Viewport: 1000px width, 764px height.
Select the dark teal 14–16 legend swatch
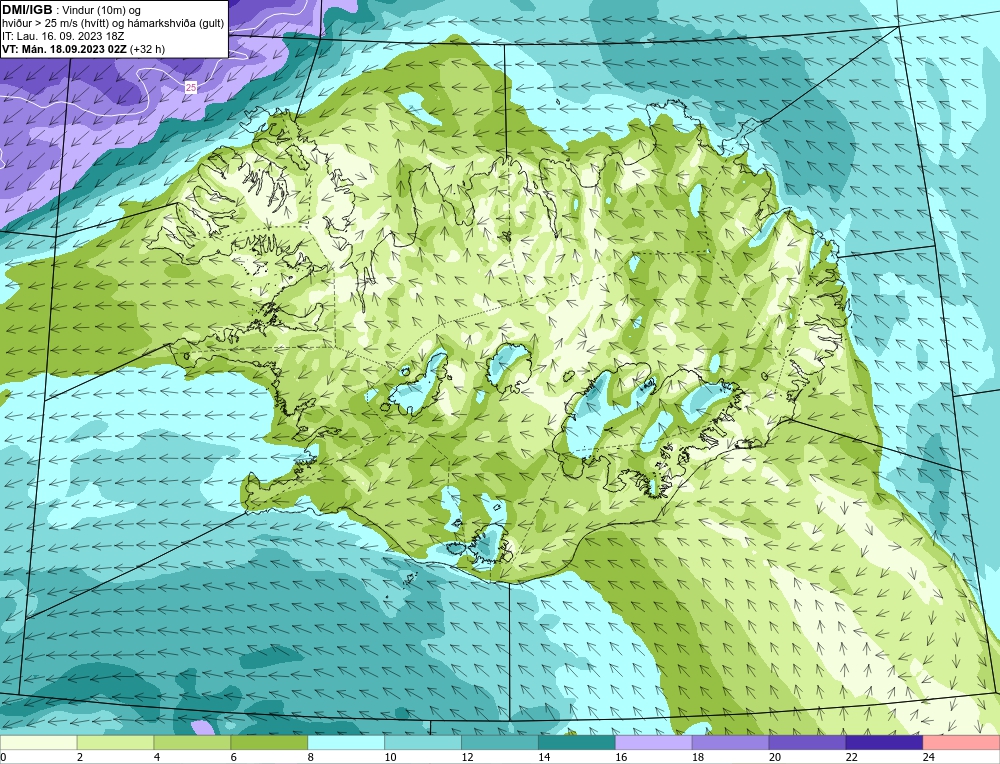tap(577, 743)
